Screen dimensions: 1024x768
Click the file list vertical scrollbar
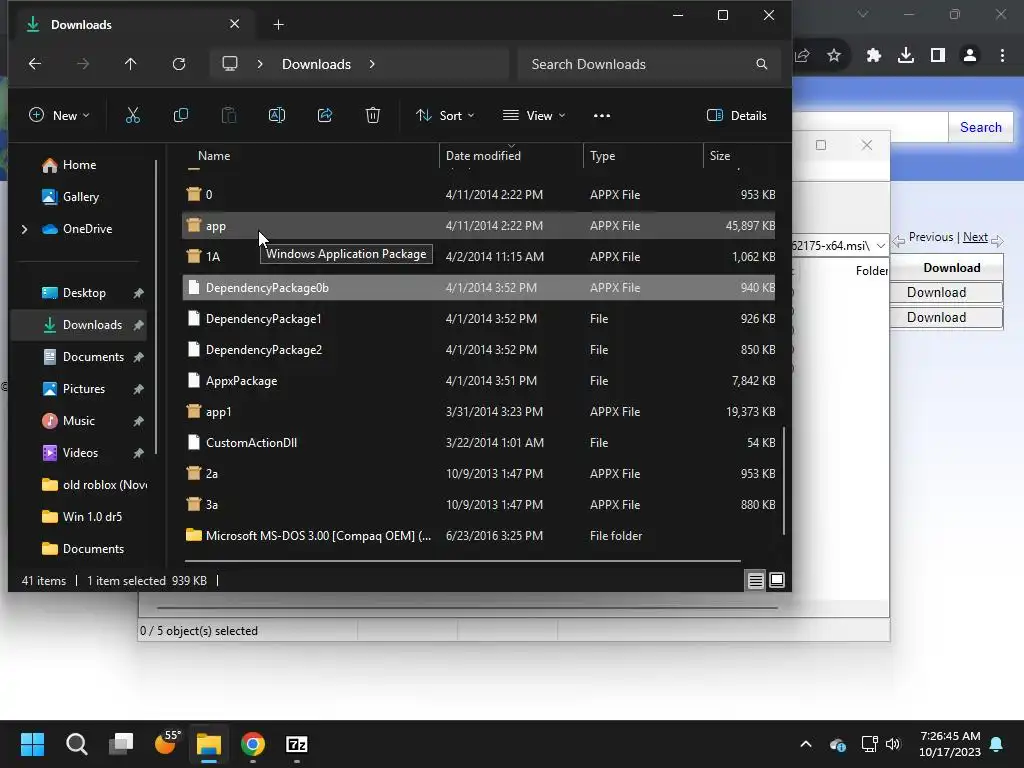click(783, 481)
